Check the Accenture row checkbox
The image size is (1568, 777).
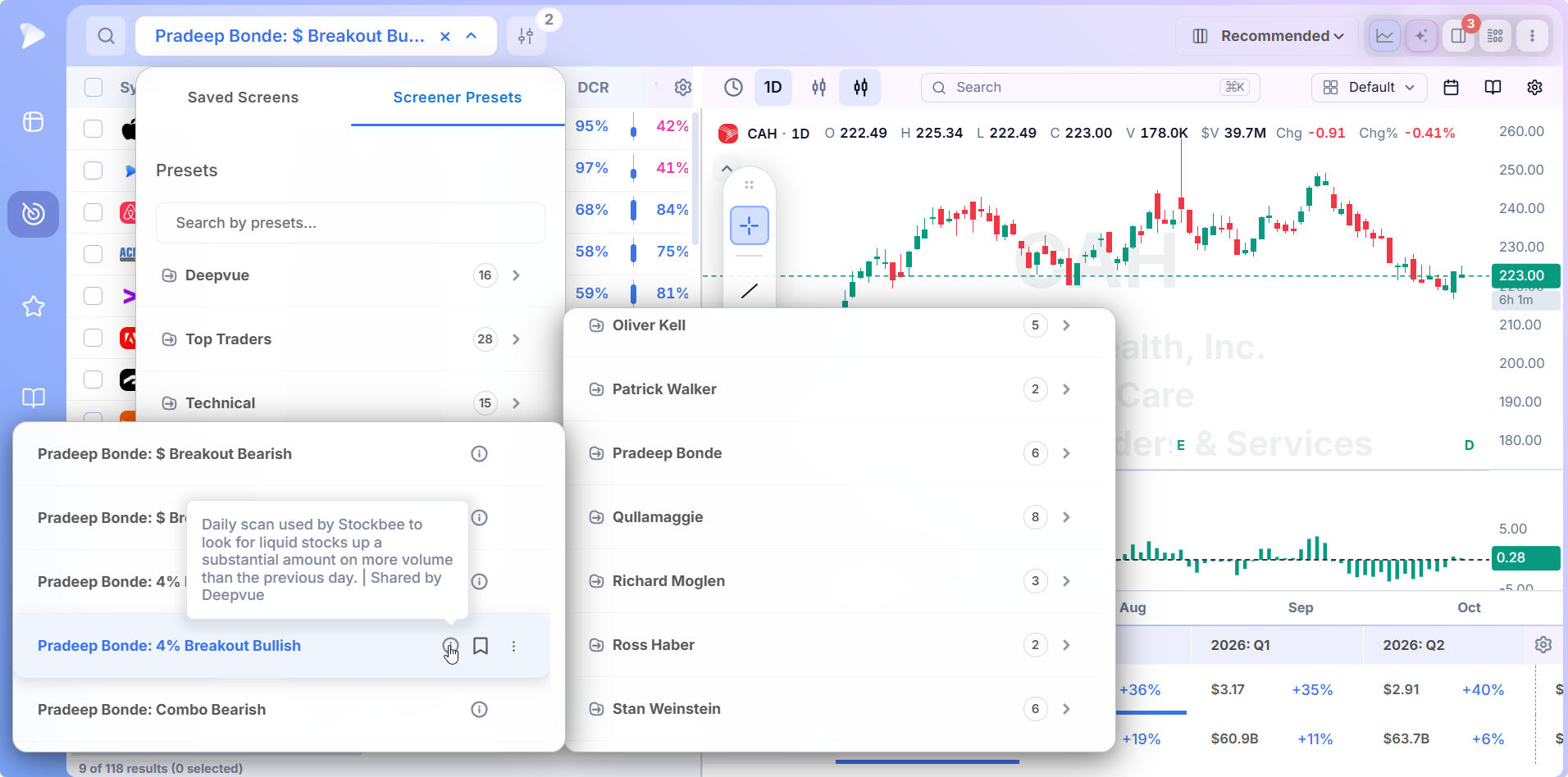tap(93, 296)
